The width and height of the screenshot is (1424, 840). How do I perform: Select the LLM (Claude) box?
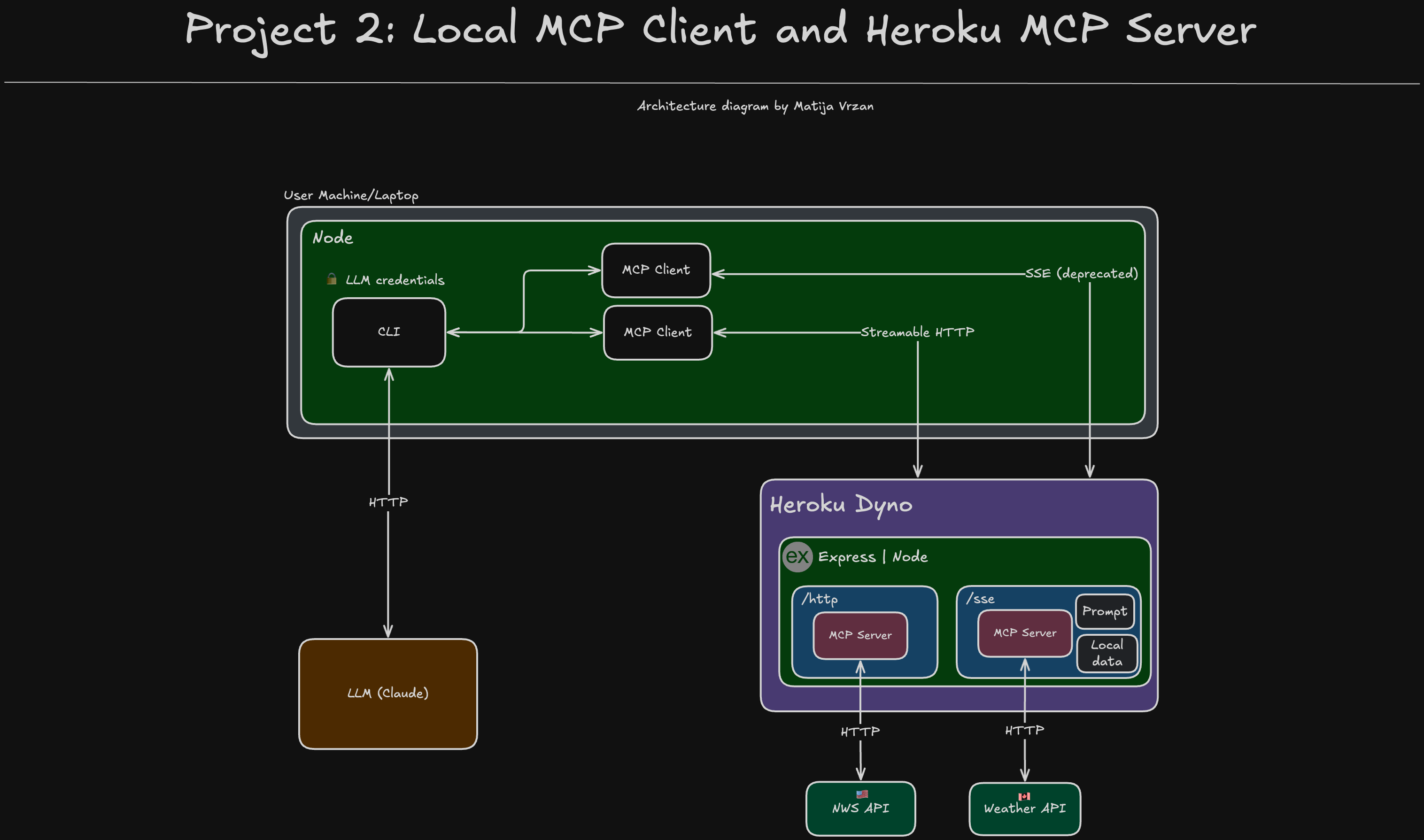point(388,694)
